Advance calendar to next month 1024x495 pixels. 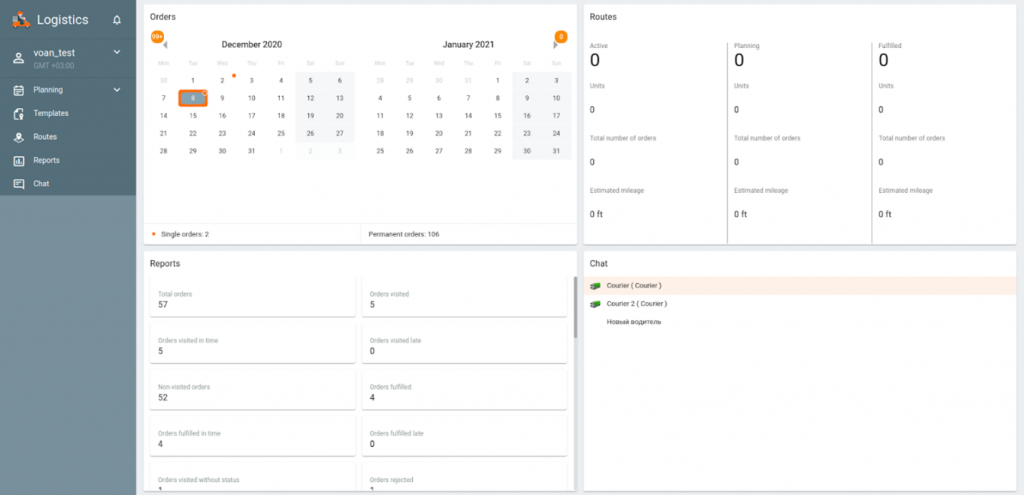(556, 45)
